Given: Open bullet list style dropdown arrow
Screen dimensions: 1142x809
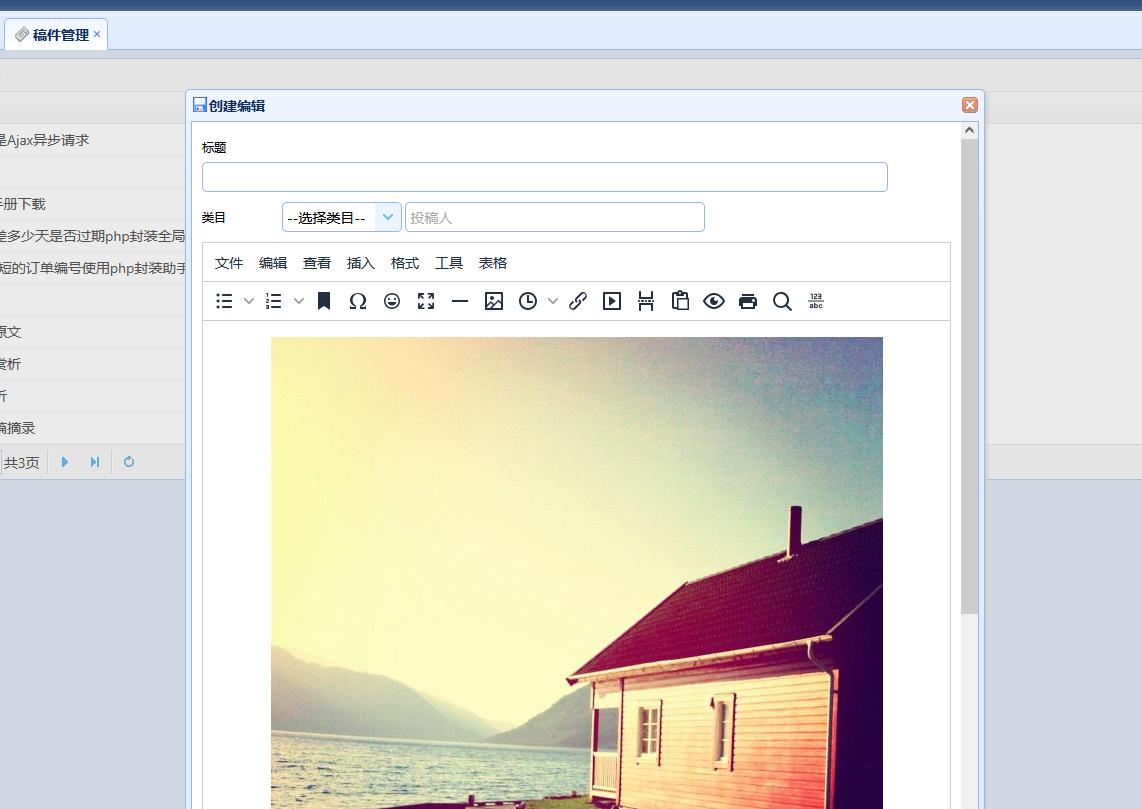Looking at the screenshot, I should click(248, 301).
